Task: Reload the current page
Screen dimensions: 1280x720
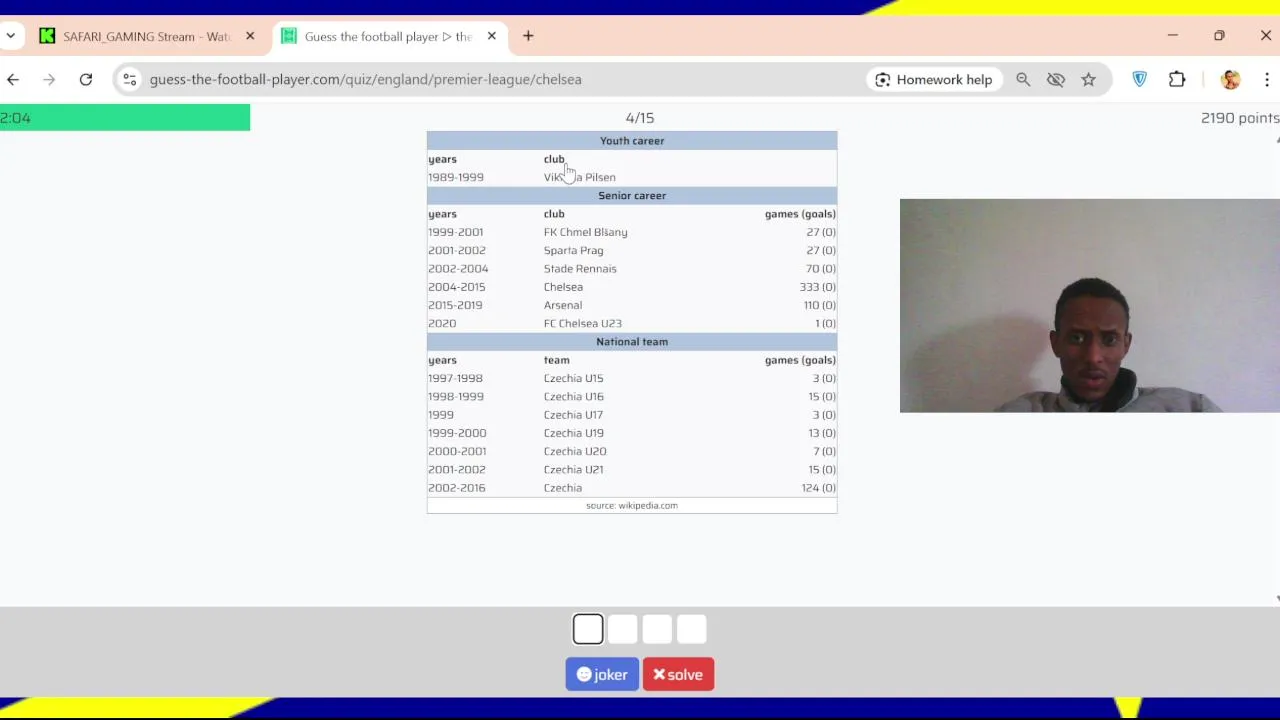Action: 86,79
